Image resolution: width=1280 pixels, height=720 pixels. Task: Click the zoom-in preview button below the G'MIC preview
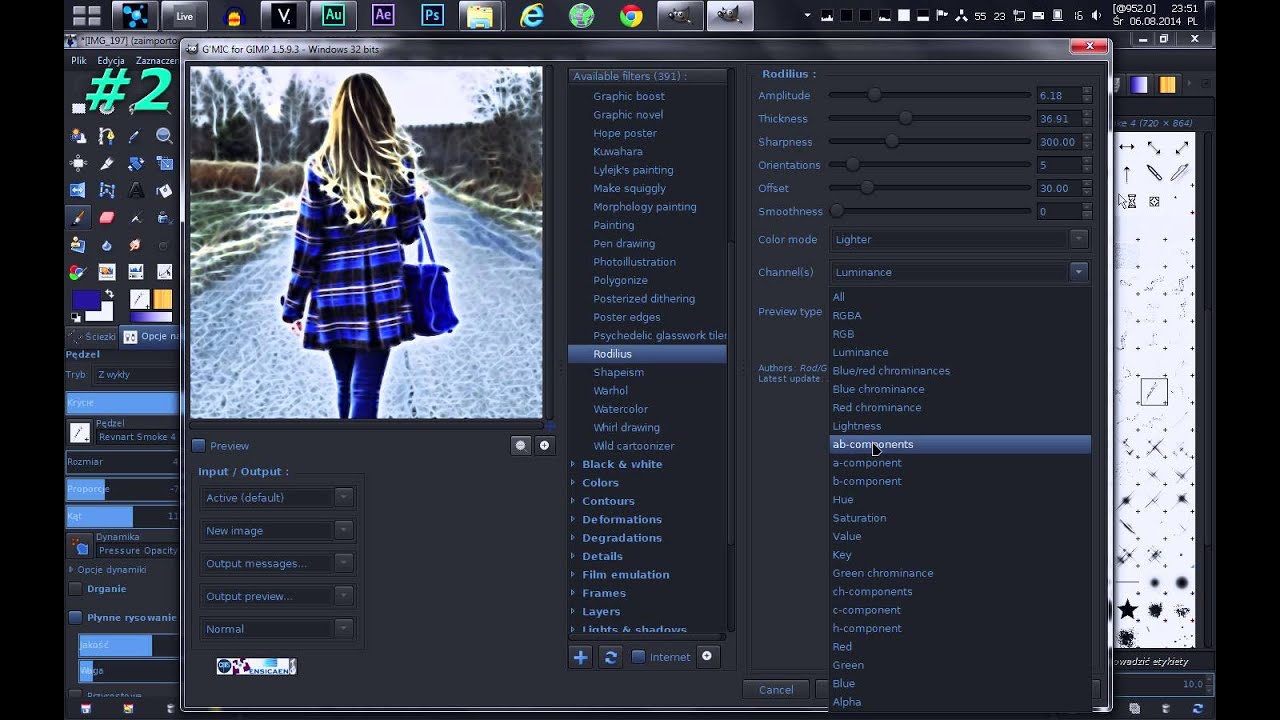click(x=544, y=446)
